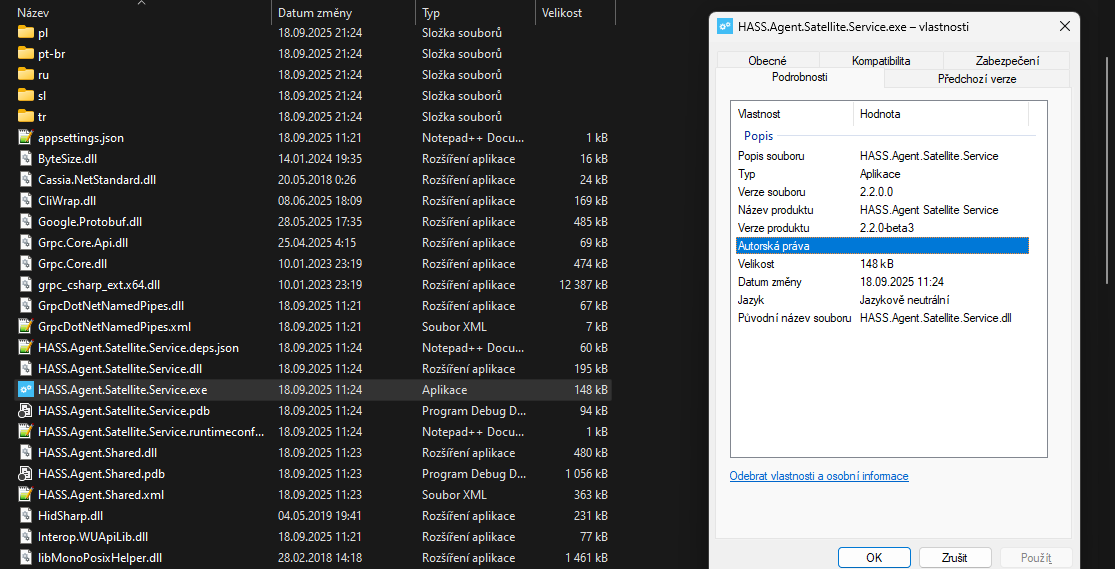Click the GrpcDotNetNamedPipes.dll file icon
The width and height of the screenshot is (1115, 569).
[26, 306]
